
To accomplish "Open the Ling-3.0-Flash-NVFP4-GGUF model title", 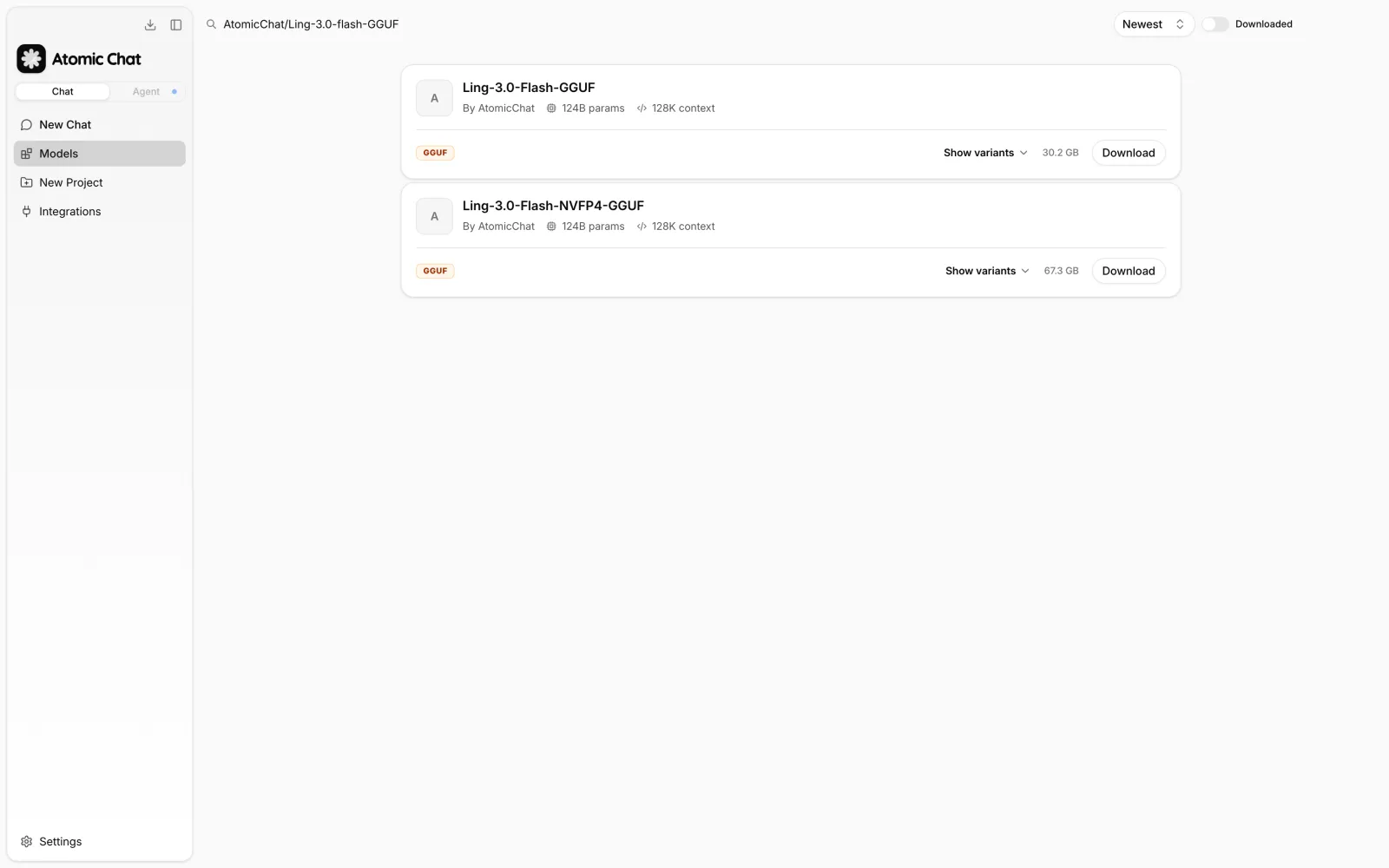I will tap(553, 206).
